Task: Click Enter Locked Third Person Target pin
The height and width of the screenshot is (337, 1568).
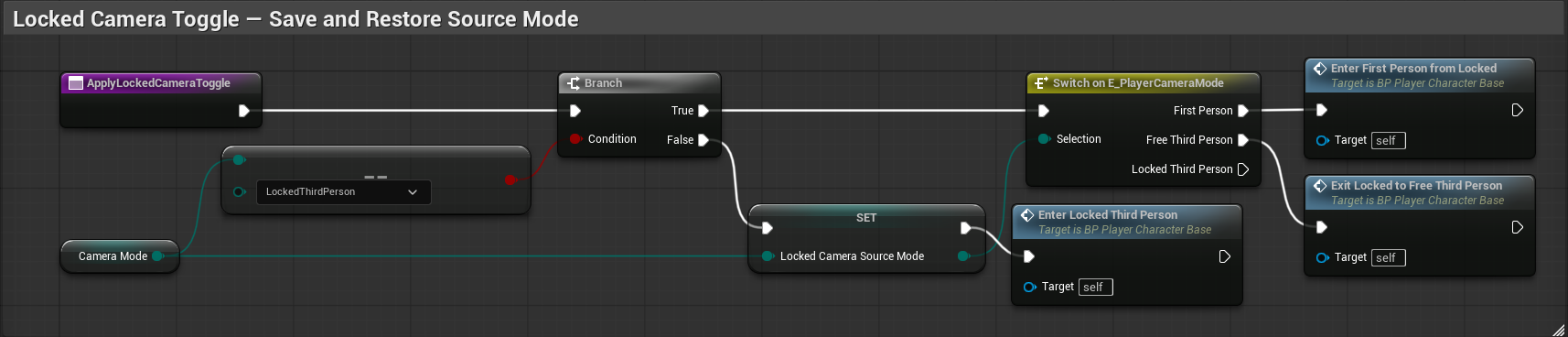Action: tap(1029, 287)
